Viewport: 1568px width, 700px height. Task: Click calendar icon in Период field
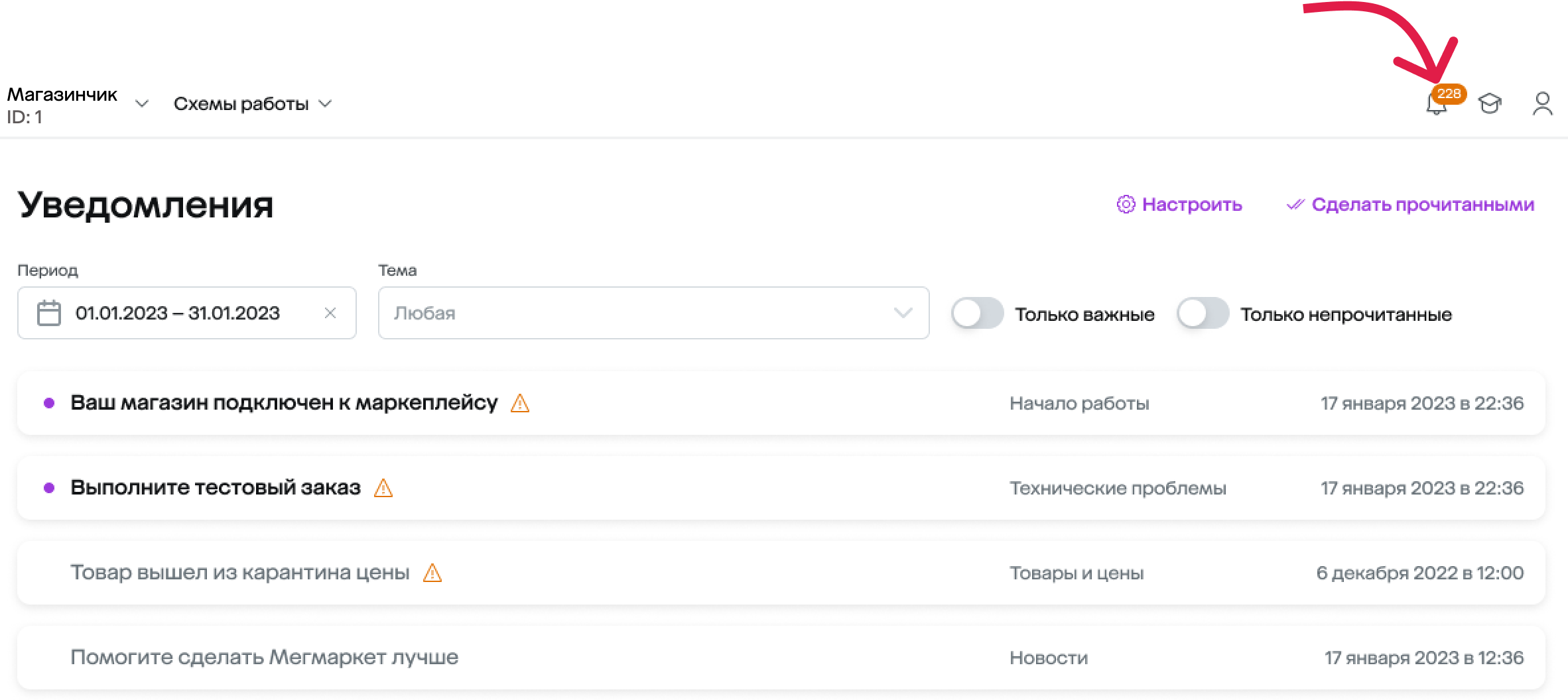48,313
